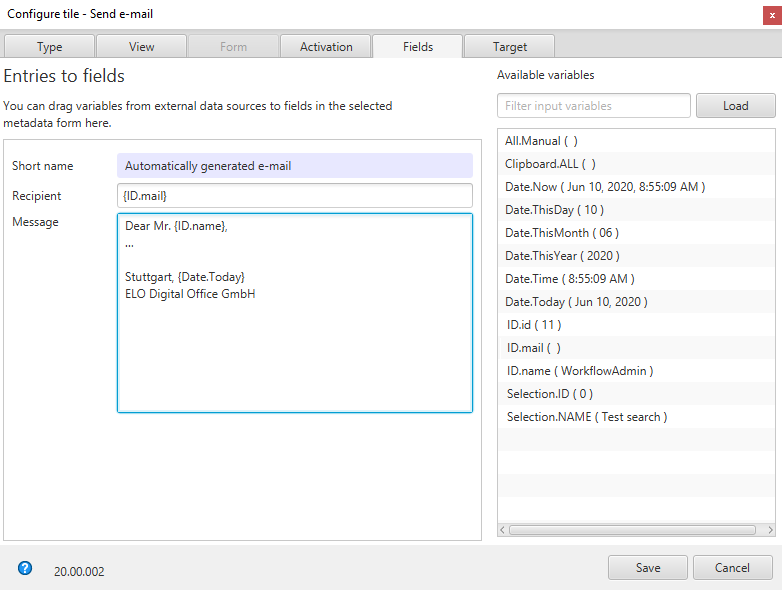Cancel the tile configuration
Viewport: 782px width, 590px height.
(732, 568)
